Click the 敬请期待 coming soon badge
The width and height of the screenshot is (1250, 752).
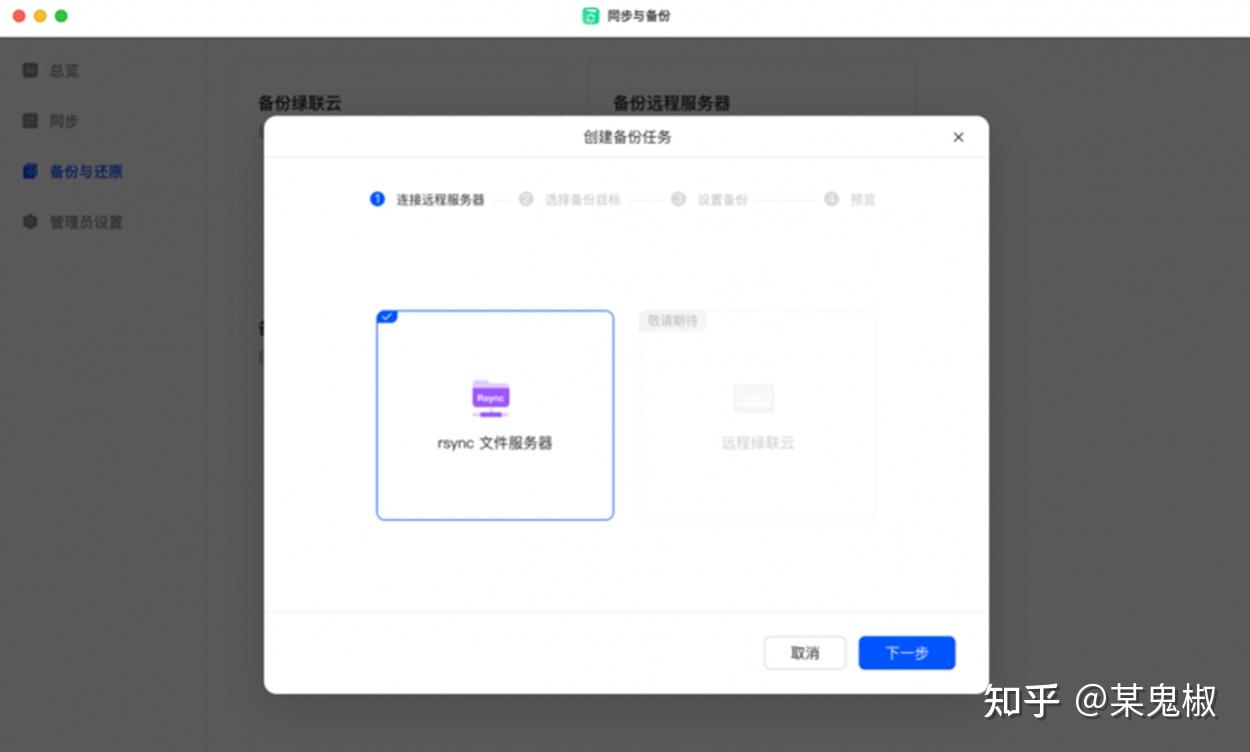672,321
